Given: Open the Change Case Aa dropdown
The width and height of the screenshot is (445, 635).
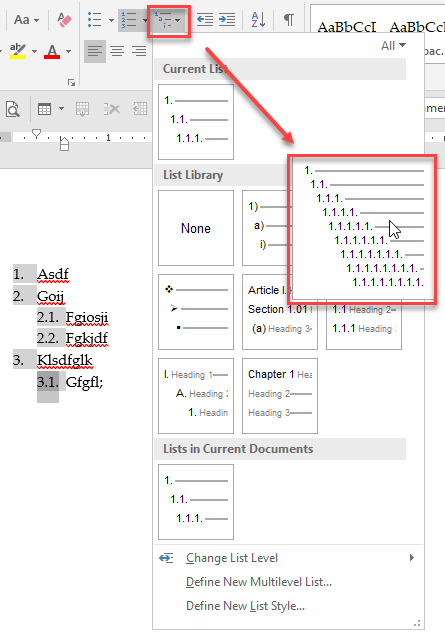Looking at the screenshot, I should point(26,19).
